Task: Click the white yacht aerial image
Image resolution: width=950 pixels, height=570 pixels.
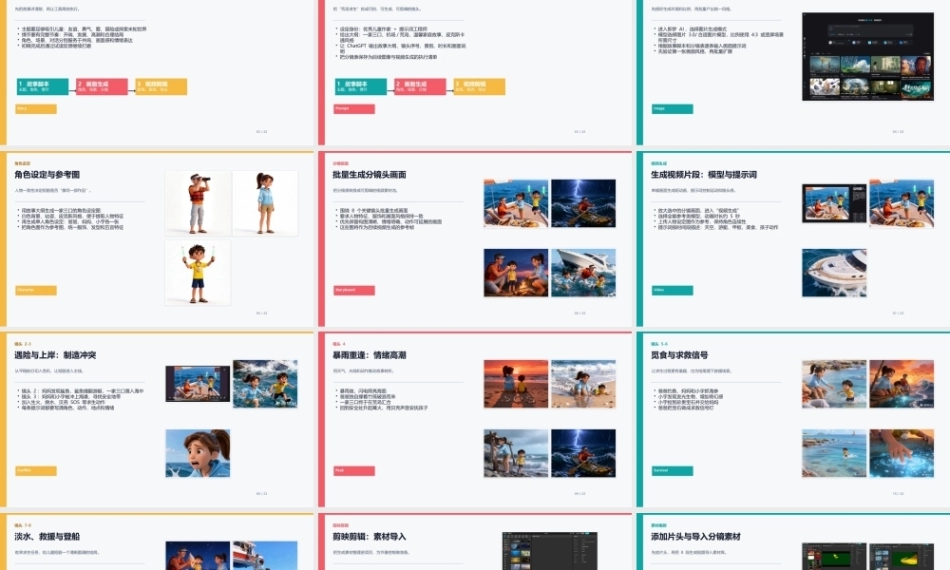Action: tap(834, 273)
